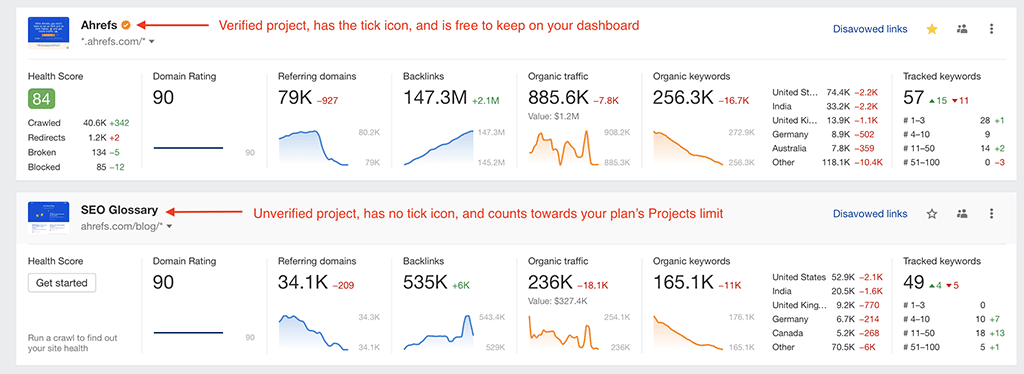Star the SEO Glossary project

[x=932, y=213]
